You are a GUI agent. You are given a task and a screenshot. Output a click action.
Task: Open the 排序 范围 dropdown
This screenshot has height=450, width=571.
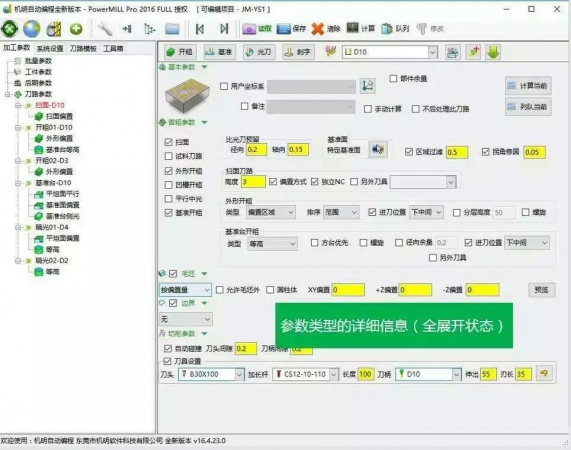(x=341, y=212)
